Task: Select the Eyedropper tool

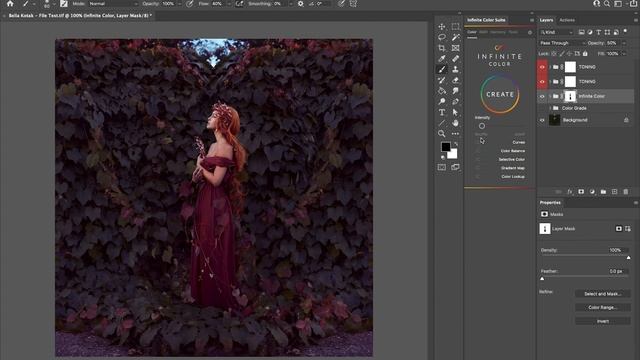Action: coord(442,59)
